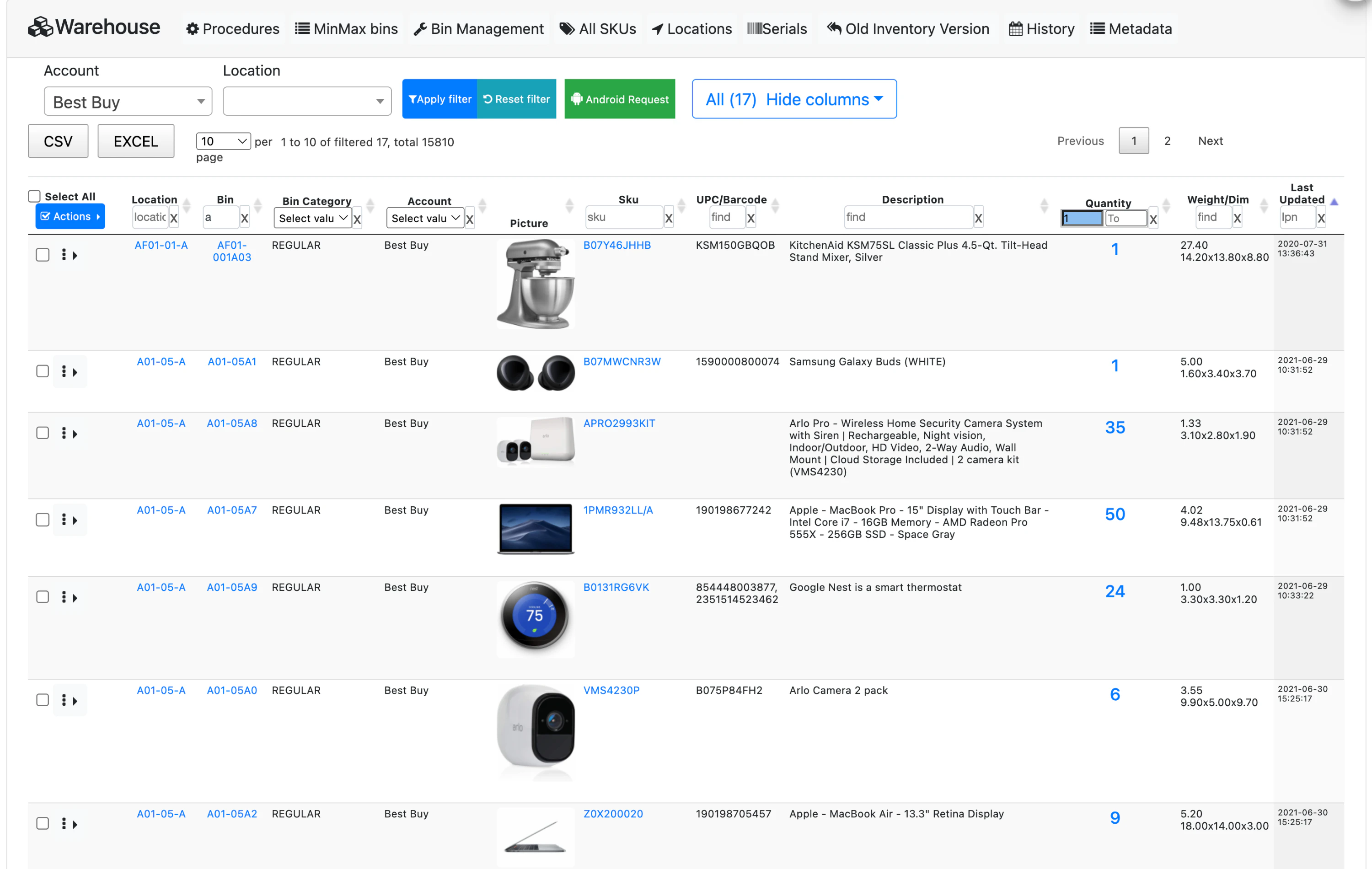Click the MacBook Pro product thumbnail
This screenshot has height=869, width=1372.
click(x=535, y=528)
